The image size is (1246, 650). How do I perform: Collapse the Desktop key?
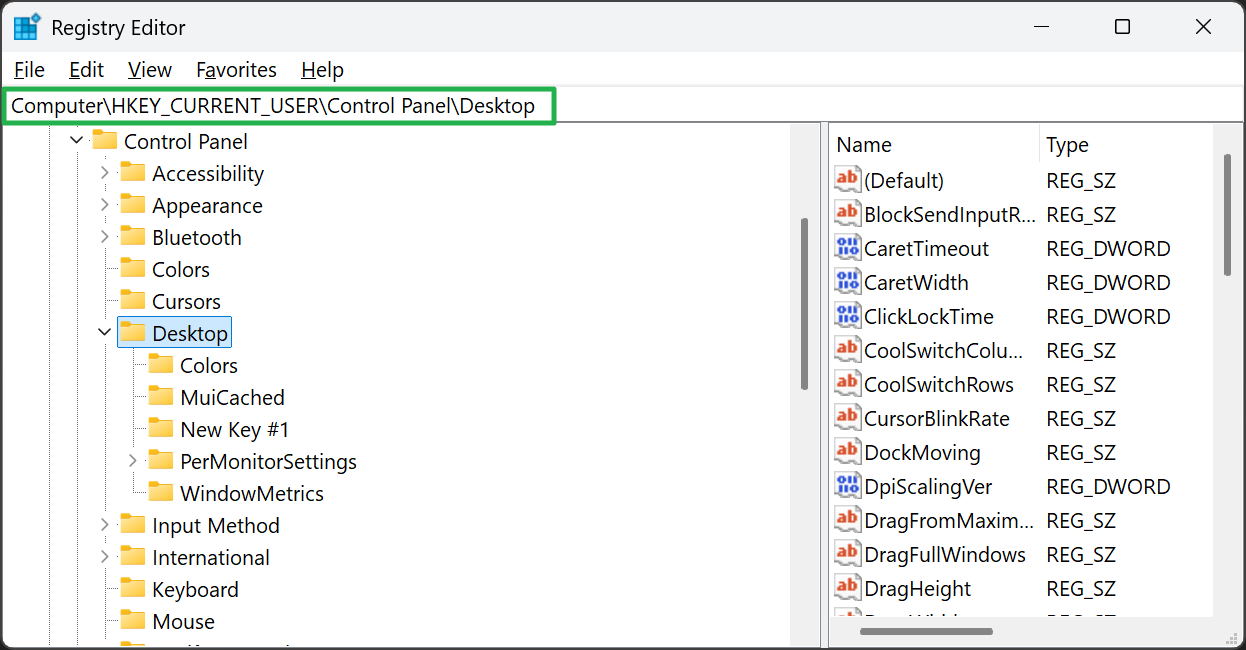105,333
